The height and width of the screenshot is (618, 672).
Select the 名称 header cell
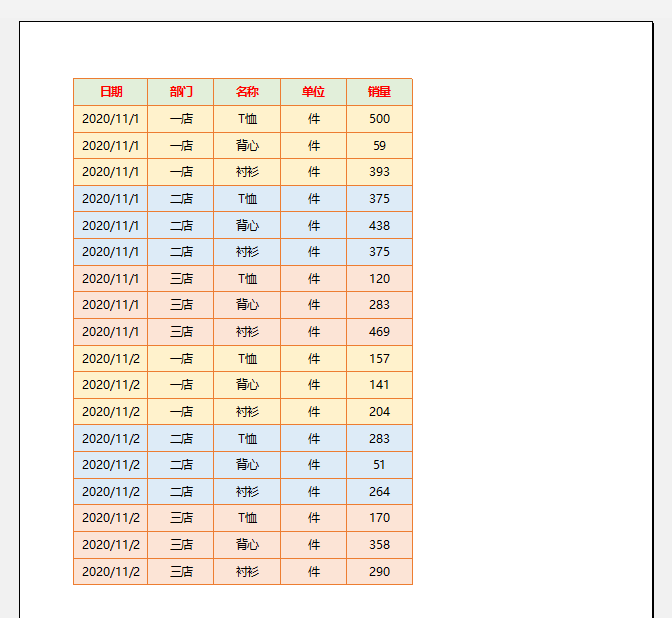pyautogui.click(x=247, y=92)
